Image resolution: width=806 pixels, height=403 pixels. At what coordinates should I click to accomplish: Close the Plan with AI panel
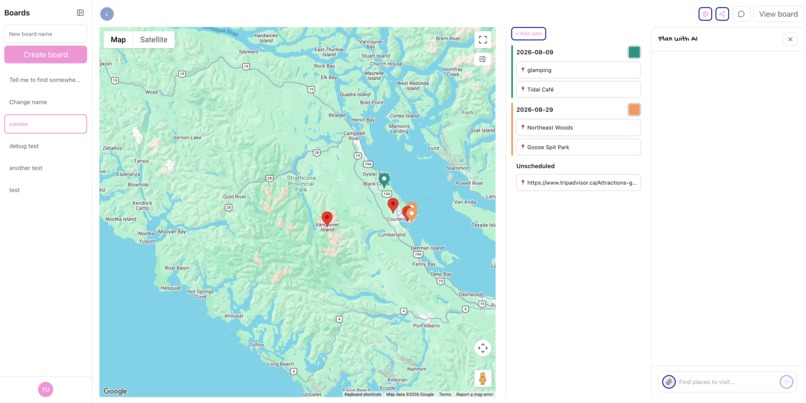point(790,39)
